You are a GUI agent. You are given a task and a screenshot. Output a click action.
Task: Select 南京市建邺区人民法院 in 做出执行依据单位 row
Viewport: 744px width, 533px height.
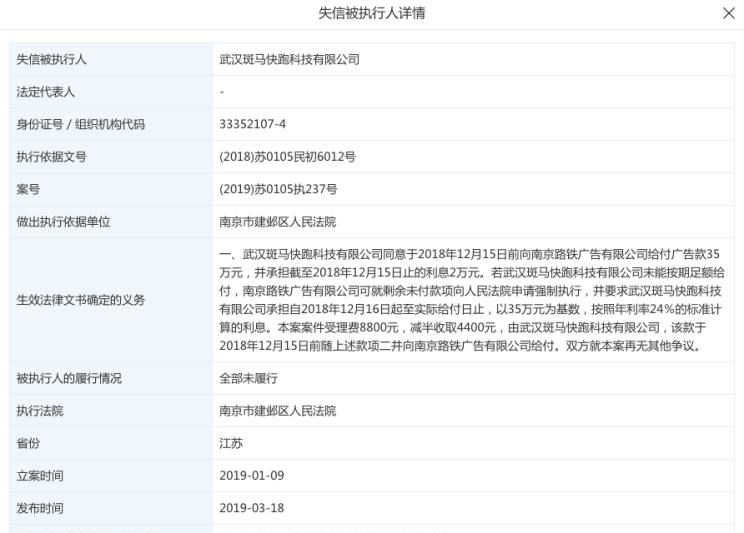click(278, 222)
